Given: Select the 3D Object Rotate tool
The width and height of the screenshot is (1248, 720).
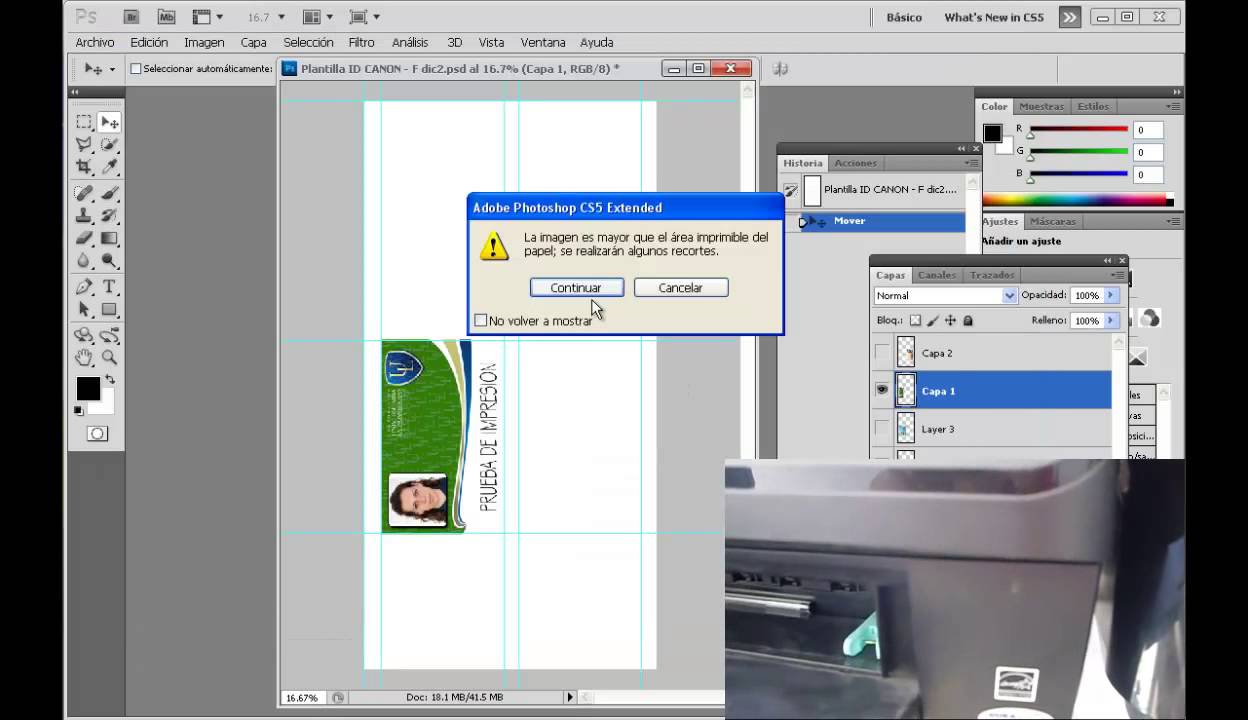Looking at the screenshot, I should pos(84,336).
